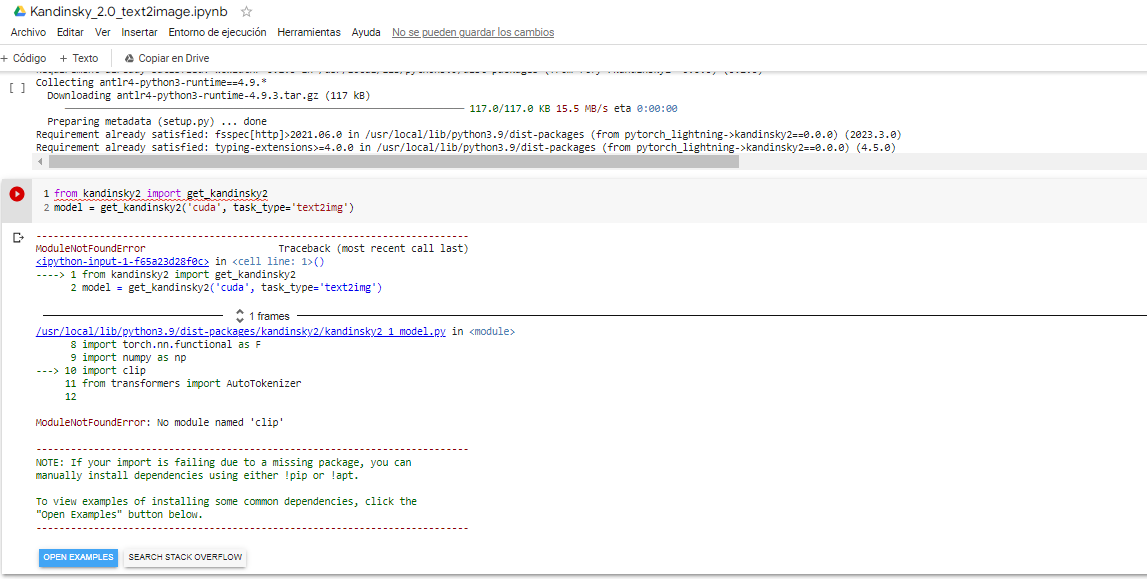Open the Insertar menu
1147x579 pixels.
[140, 32]
